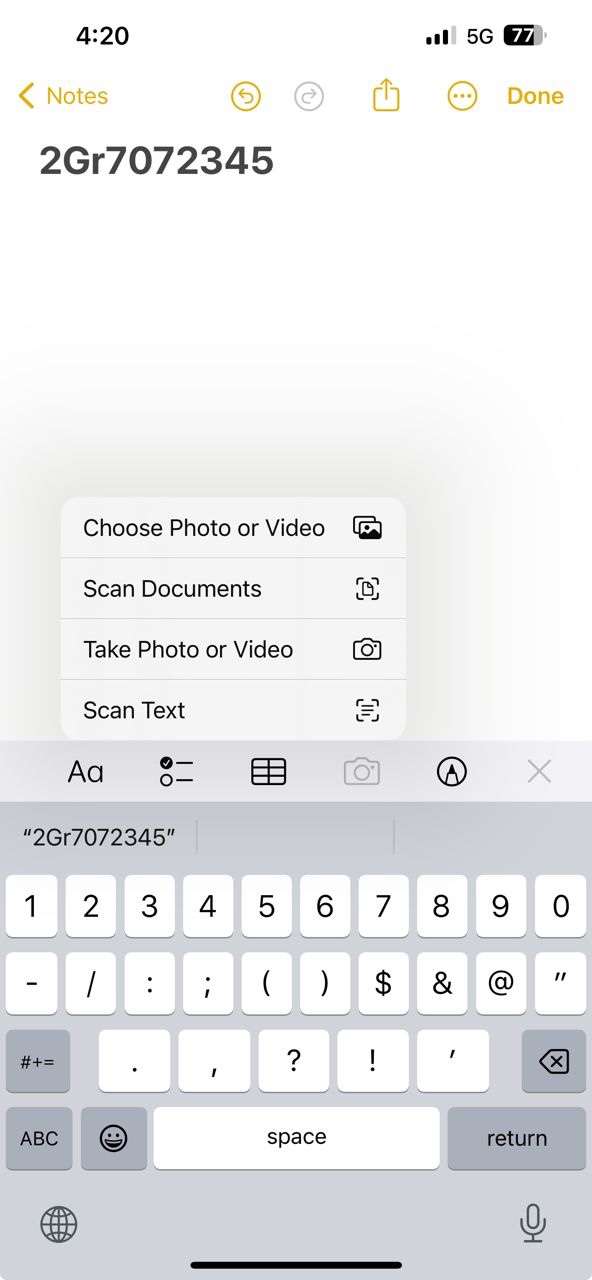
Task: Tap the undo arrow icon
Action: pos(246,96)
